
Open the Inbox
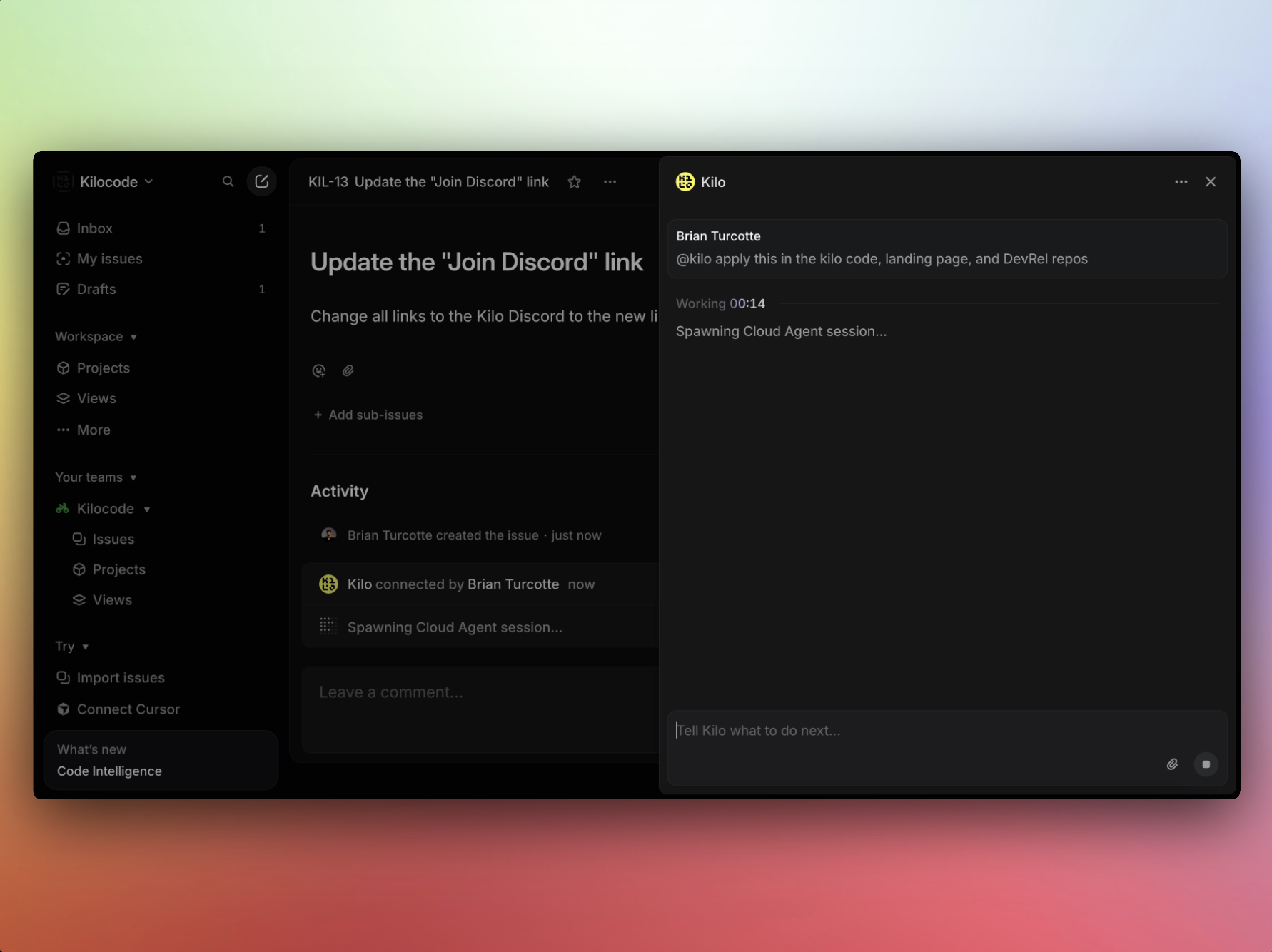pos(161,228)
